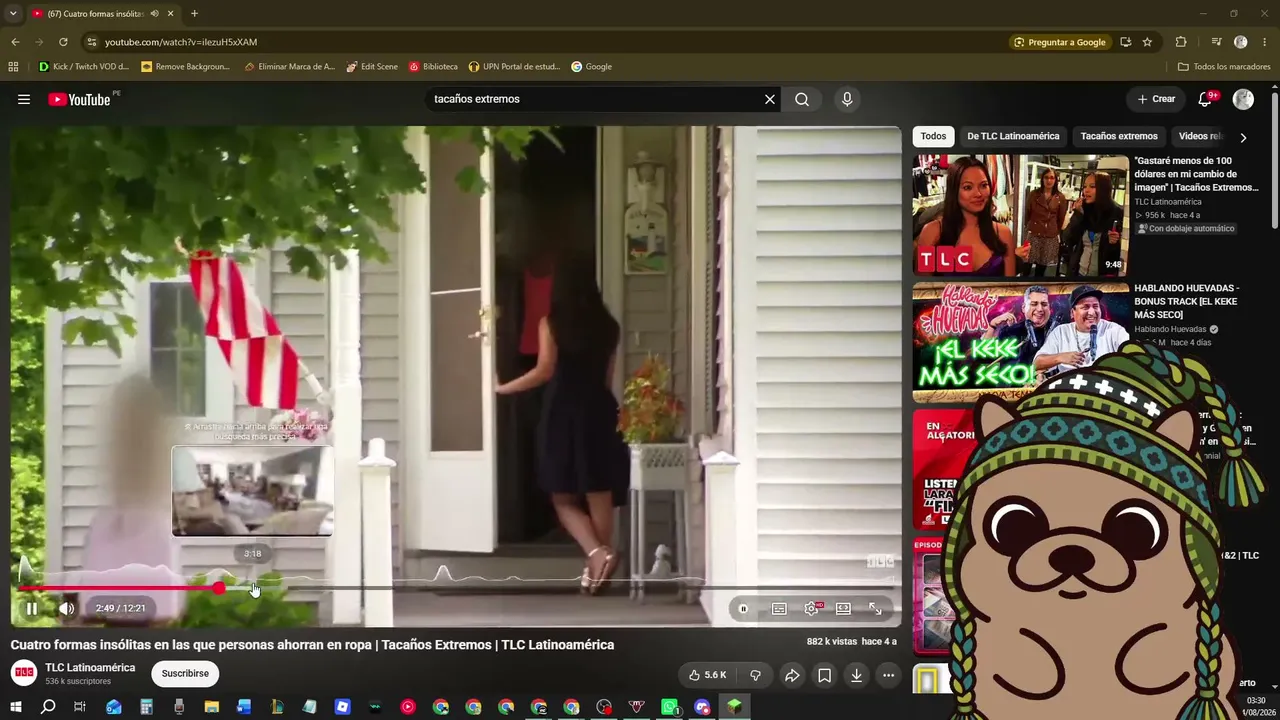1280x720 pixels.
Task: Turn on subtitles in the player
Action: pyautogui.click(x=779, y=608)
